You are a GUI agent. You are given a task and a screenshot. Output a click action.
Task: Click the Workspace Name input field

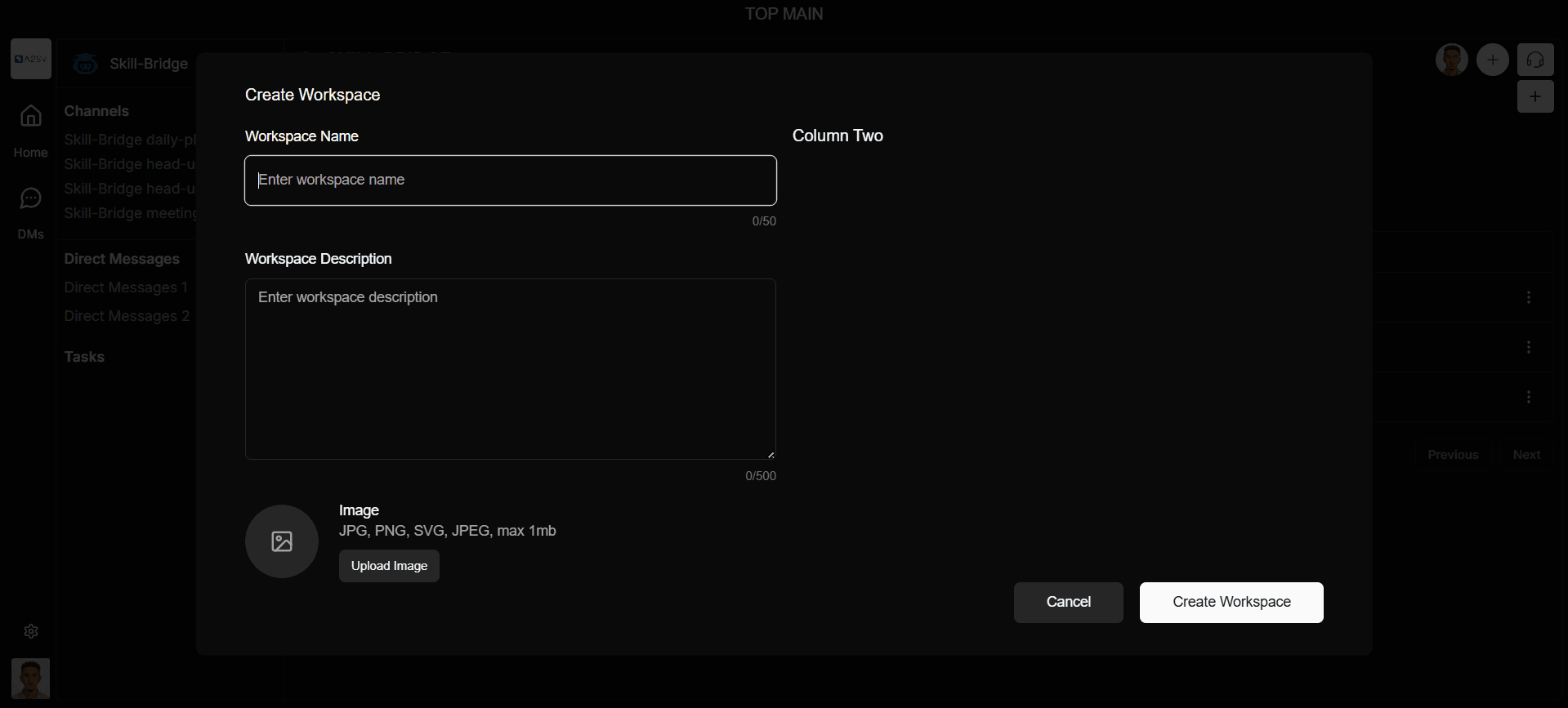510,180
